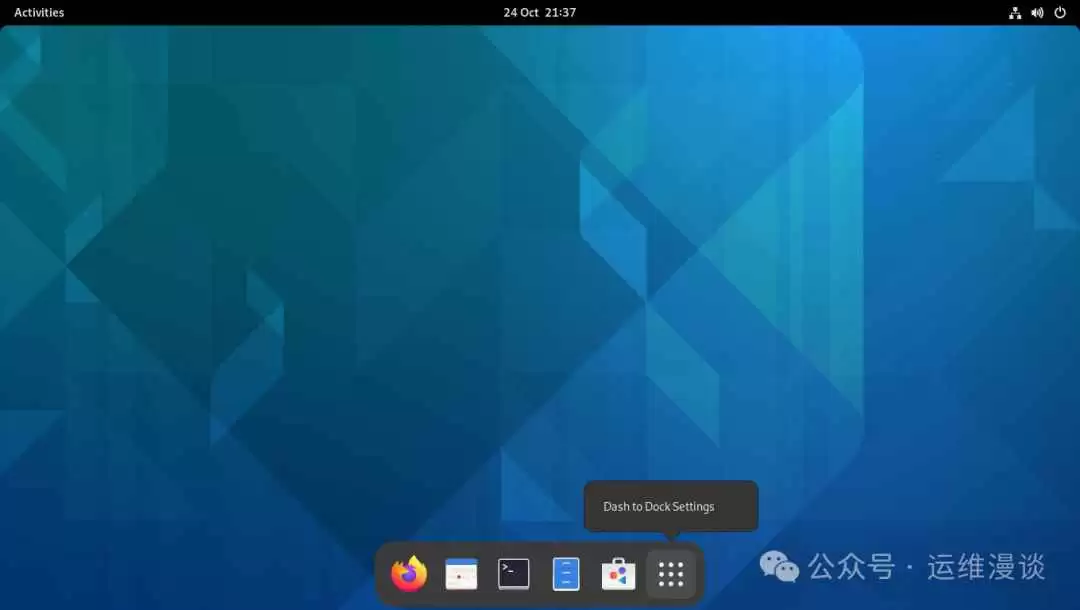Expand the date and time dropdown

[x=540, y=12]
